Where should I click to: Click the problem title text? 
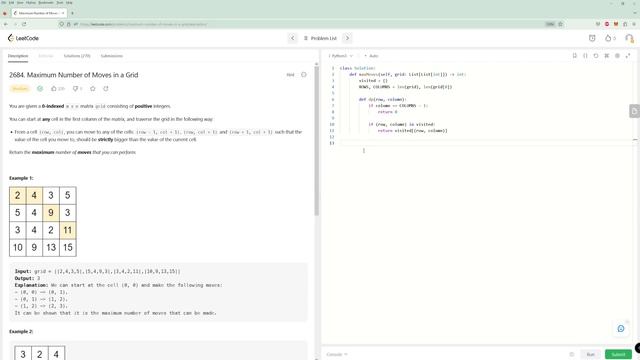(73, 75)
